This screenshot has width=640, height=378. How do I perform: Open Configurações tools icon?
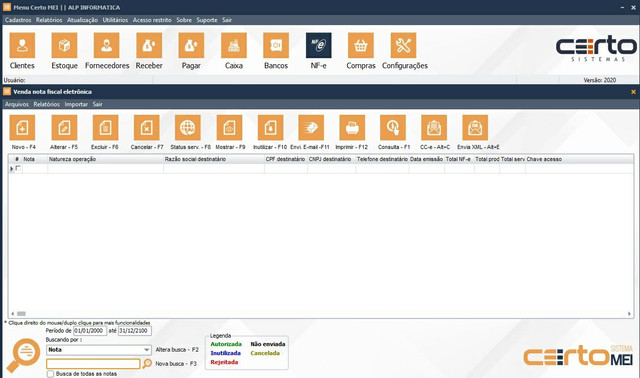(x=403, y=45)
